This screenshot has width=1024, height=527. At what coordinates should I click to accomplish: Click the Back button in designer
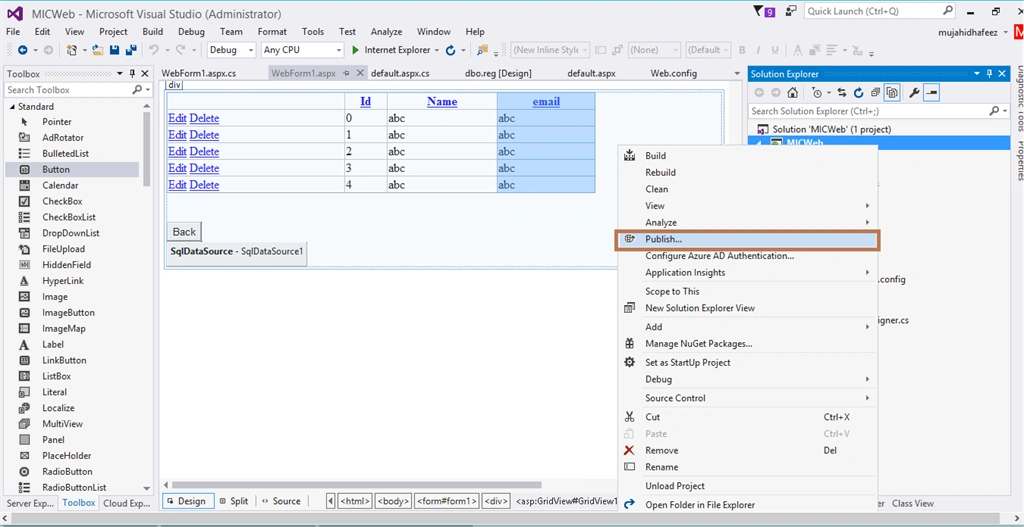(x=184, y=232)
